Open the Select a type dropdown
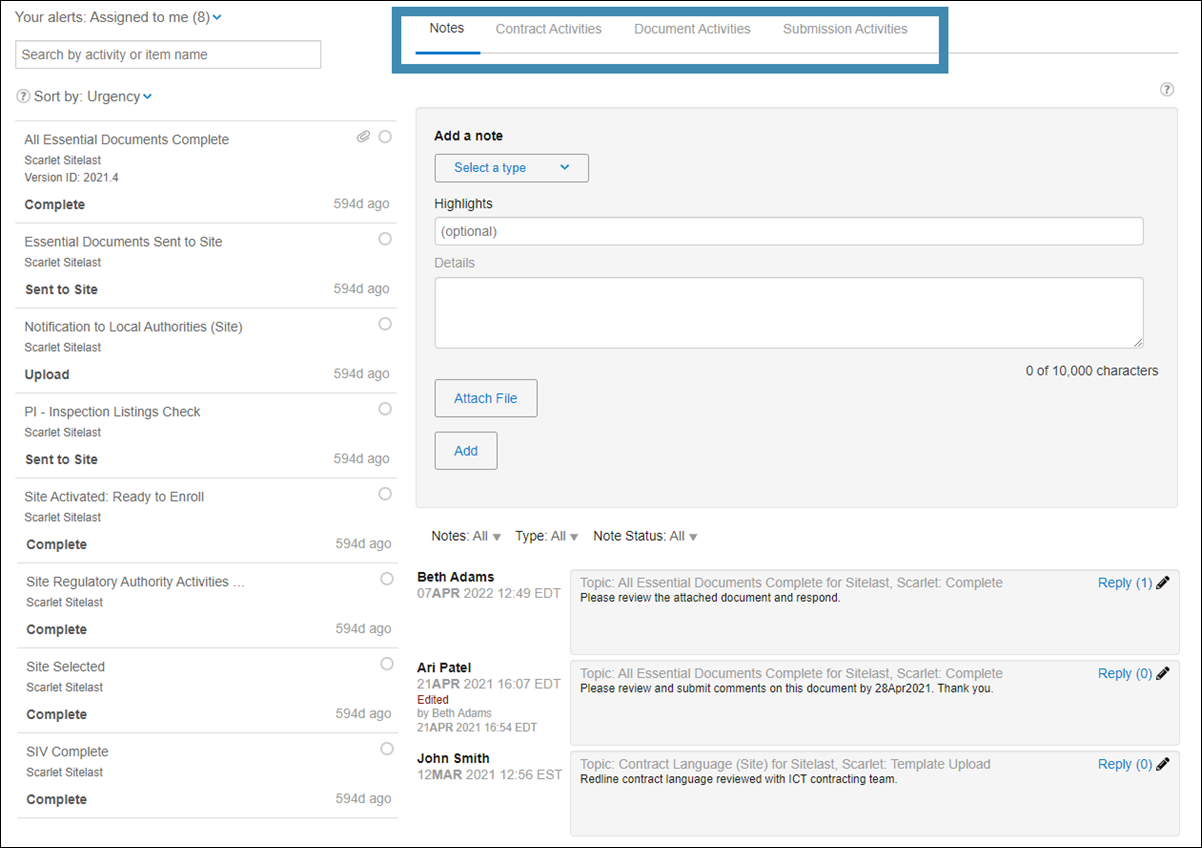1202x848 pixels. pyautogui.click(x=511, y=168)
